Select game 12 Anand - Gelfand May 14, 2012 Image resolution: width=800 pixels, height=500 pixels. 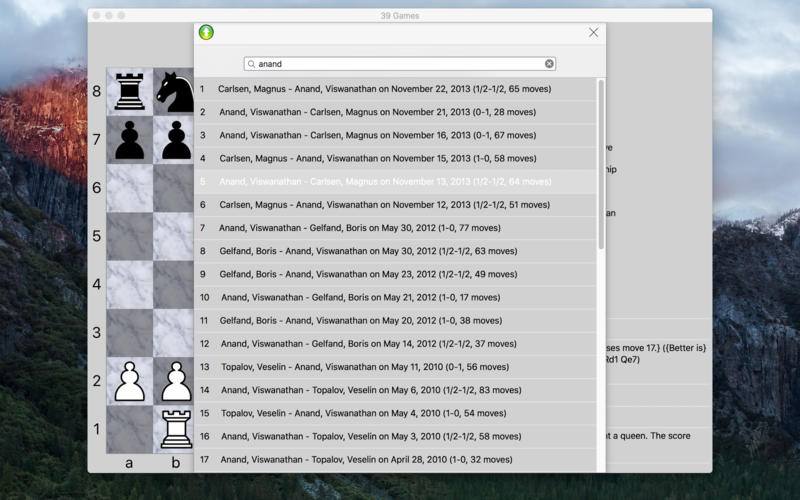395,344
